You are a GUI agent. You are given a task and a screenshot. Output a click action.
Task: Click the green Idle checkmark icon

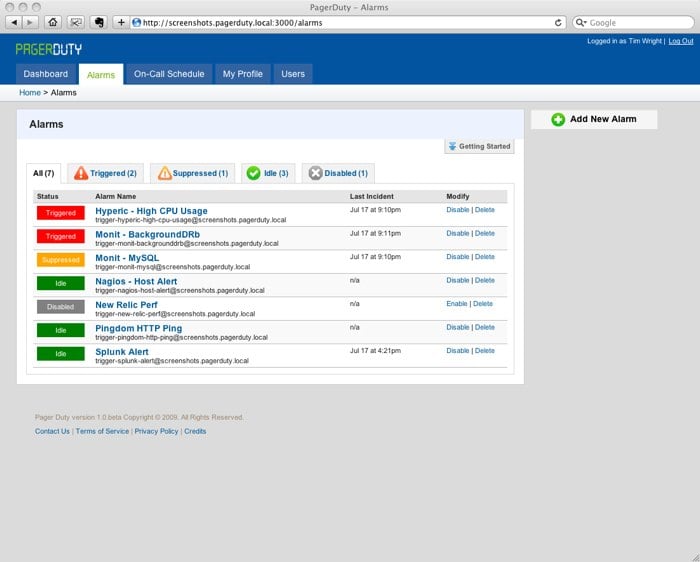tap(253, 173)
